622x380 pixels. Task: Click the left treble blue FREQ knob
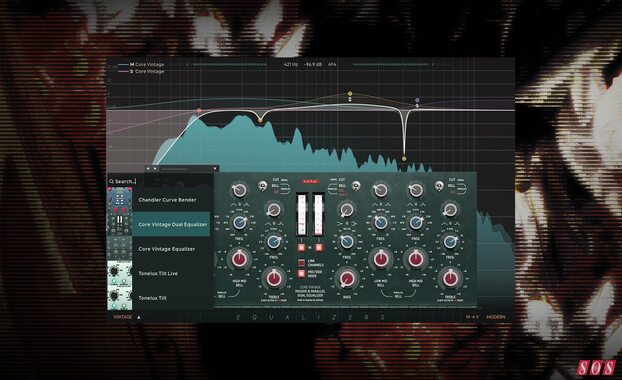coord(273,242)
